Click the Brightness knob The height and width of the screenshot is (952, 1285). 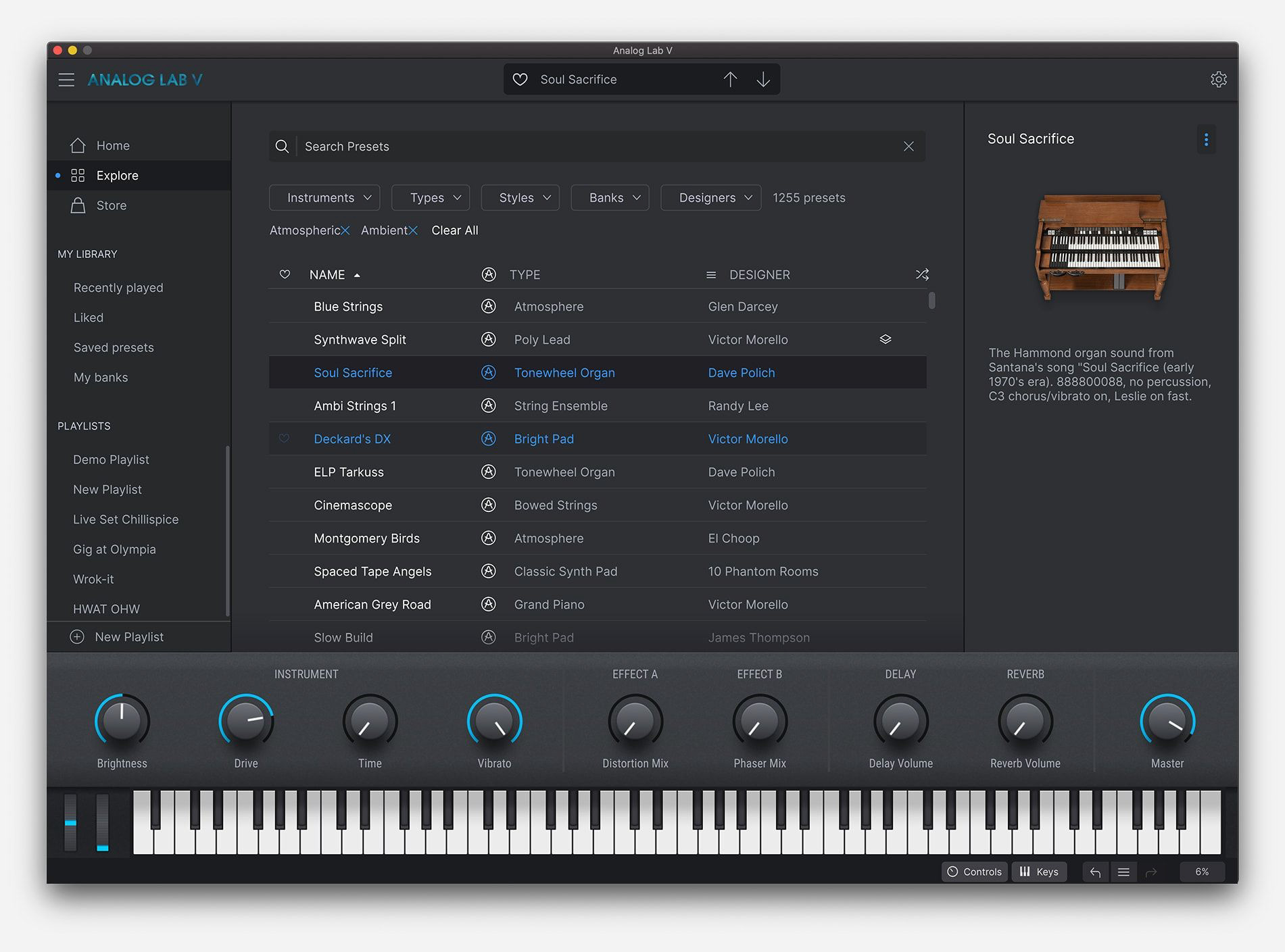point(122,722)
